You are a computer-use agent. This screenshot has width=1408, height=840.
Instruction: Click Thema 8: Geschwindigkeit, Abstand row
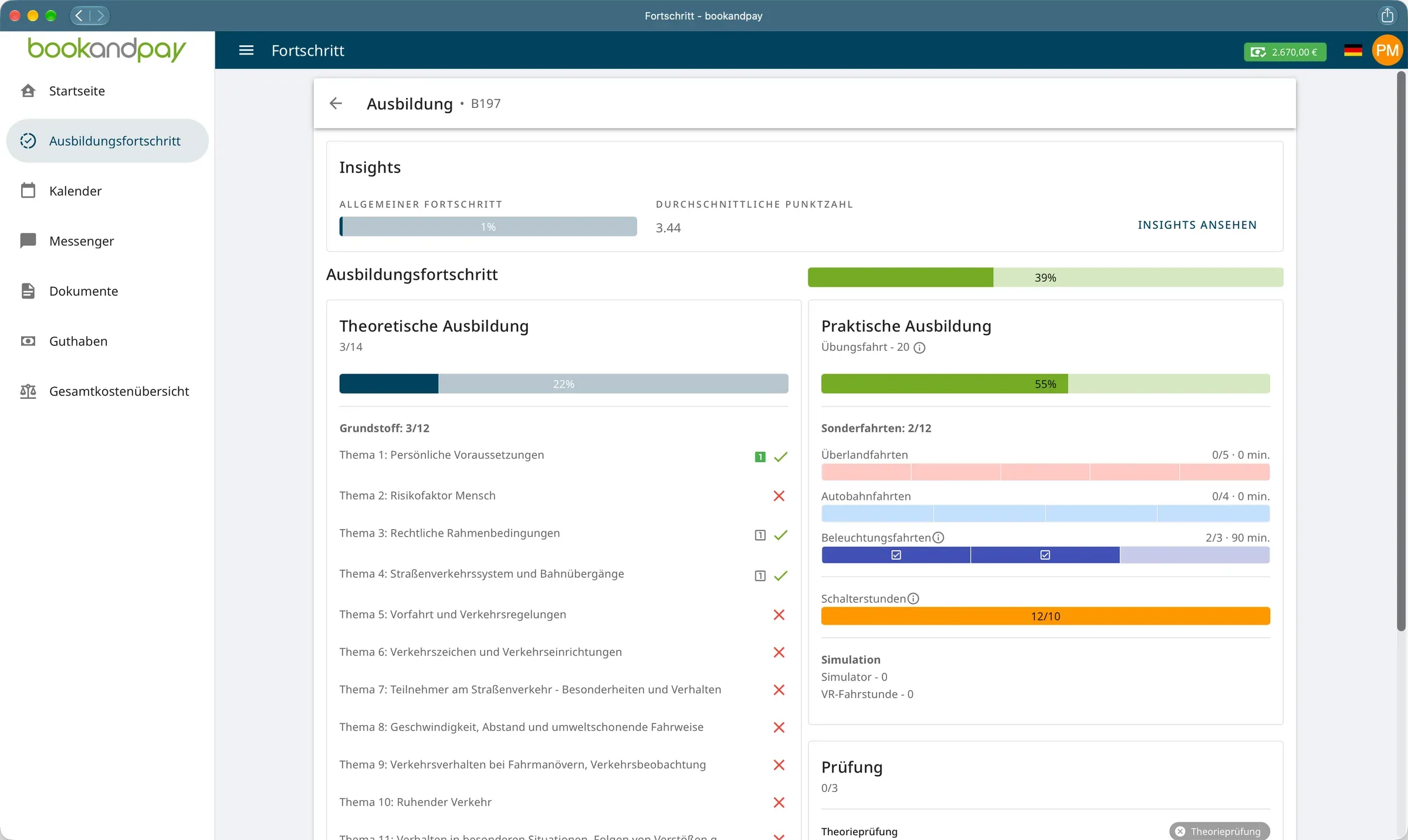pos(563,727)
